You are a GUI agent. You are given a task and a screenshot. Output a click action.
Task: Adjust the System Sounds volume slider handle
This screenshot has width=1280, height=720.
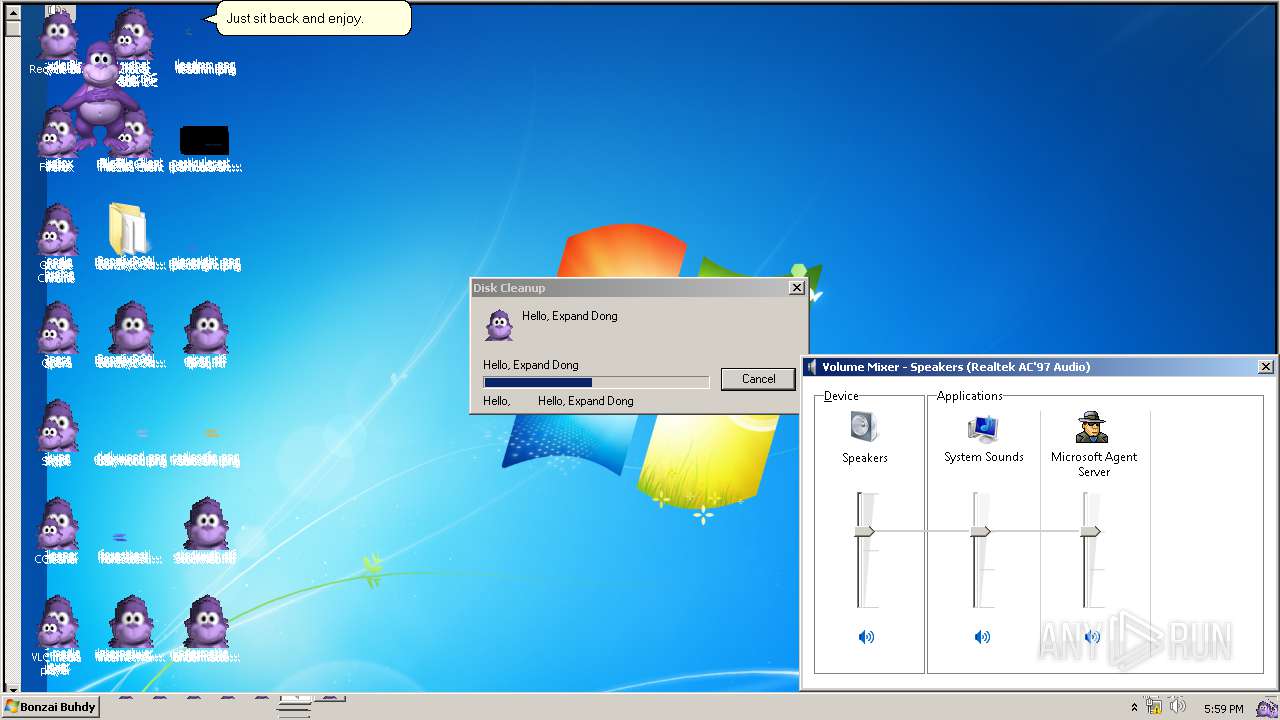[x=981, y=532]
